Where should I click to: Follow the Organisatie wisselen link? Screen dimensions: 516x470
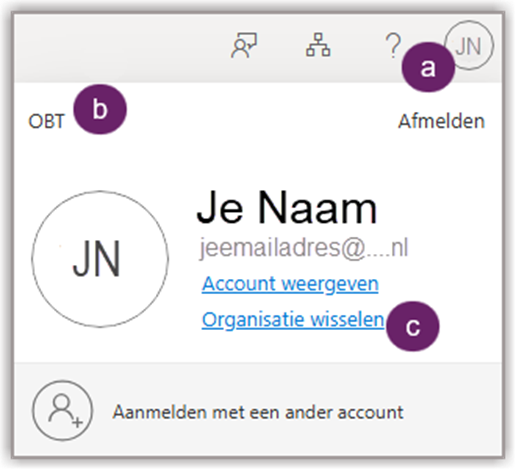[293, 320]
